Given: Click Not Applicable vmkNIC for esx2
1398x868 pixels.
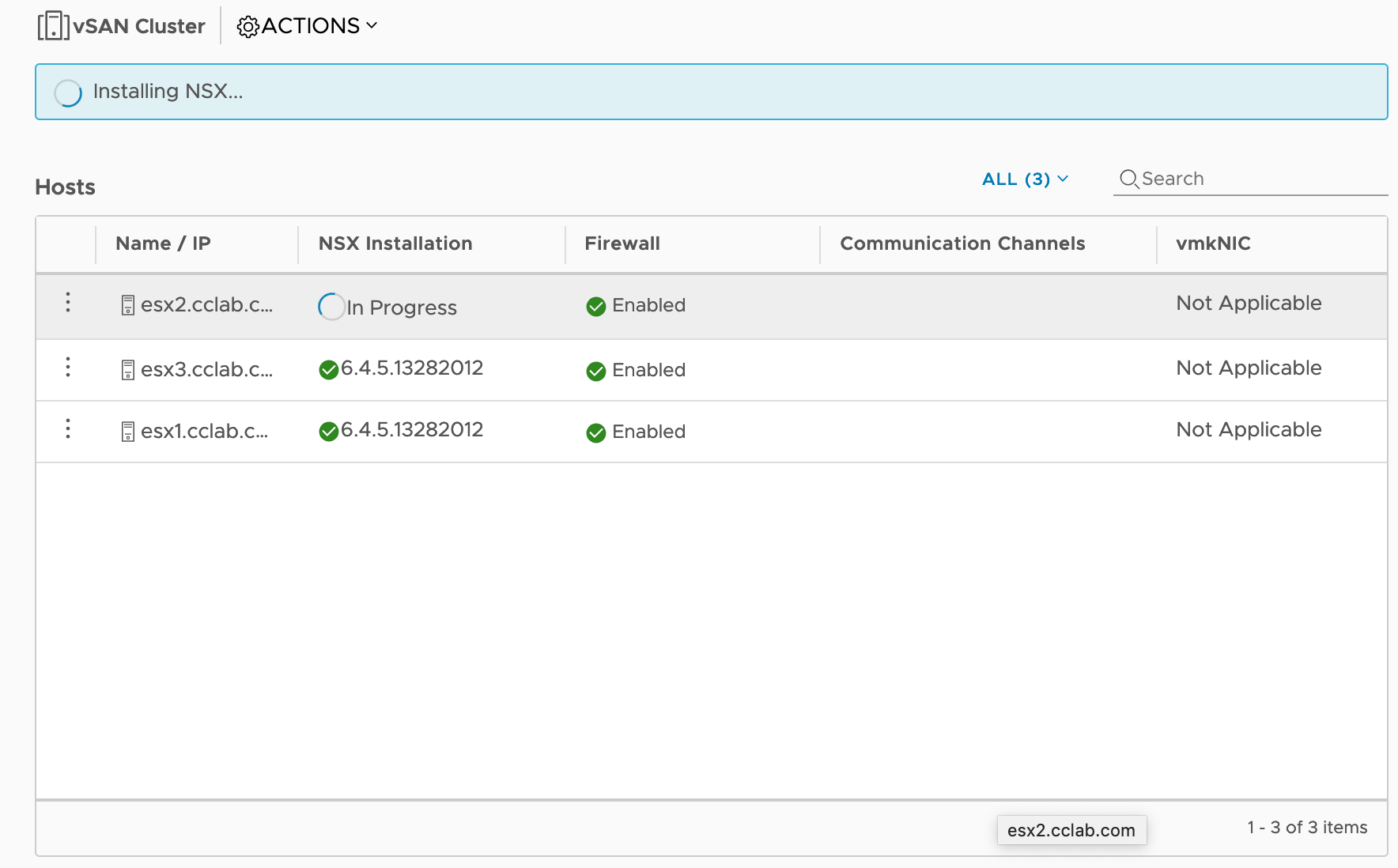Looking at the screenshot, I should click(1249, 303).
